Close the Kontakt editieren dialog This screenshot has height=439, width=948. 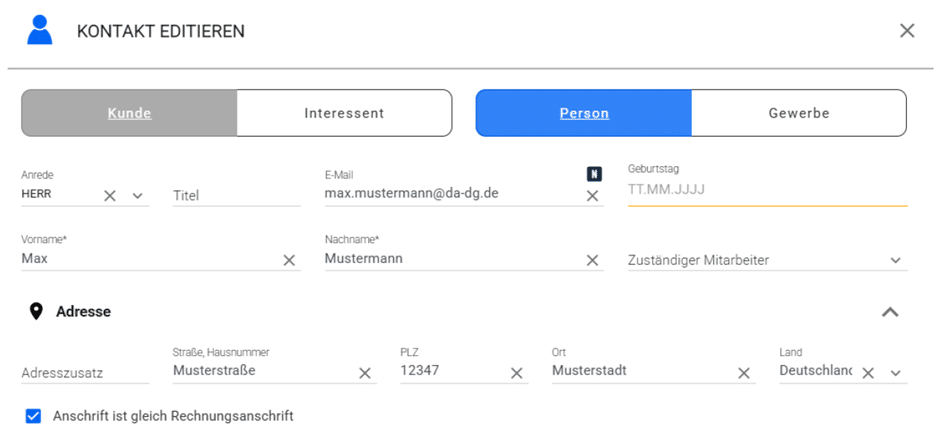907,31
